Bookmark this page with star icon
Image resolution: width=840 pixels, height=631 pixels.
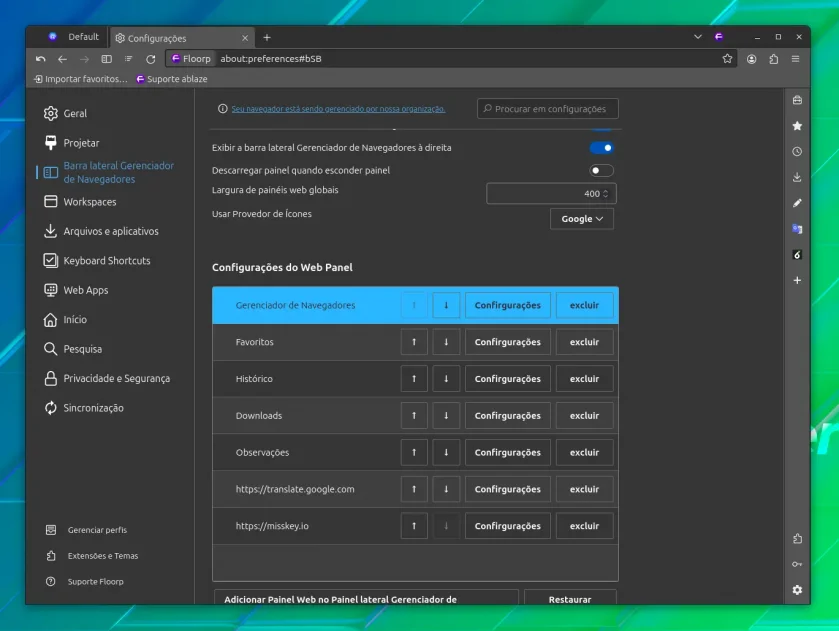(x=727, y=59)
